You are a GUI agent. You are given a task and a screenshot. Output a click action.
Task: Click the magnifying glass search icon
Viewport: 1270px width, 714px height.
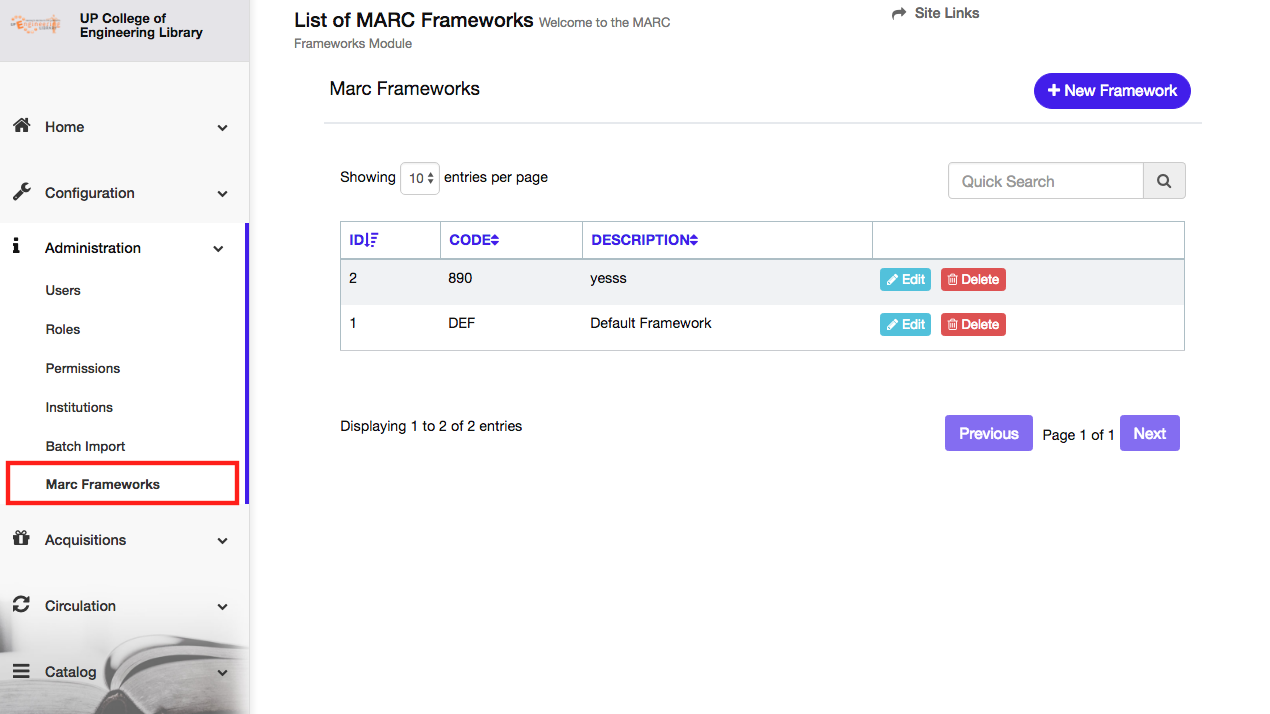tap(1164, 181)
